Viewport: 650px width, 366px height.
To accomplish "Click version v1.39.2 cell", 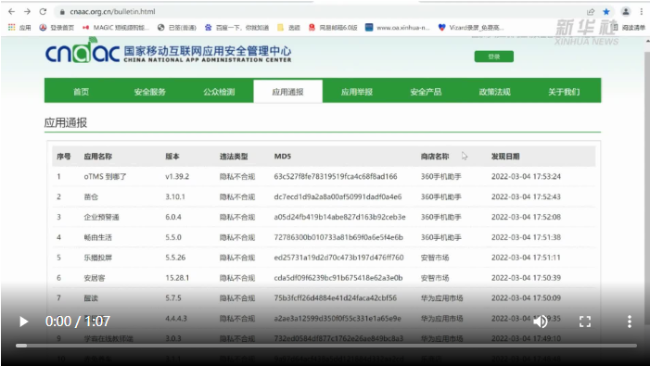I will 177,177.
